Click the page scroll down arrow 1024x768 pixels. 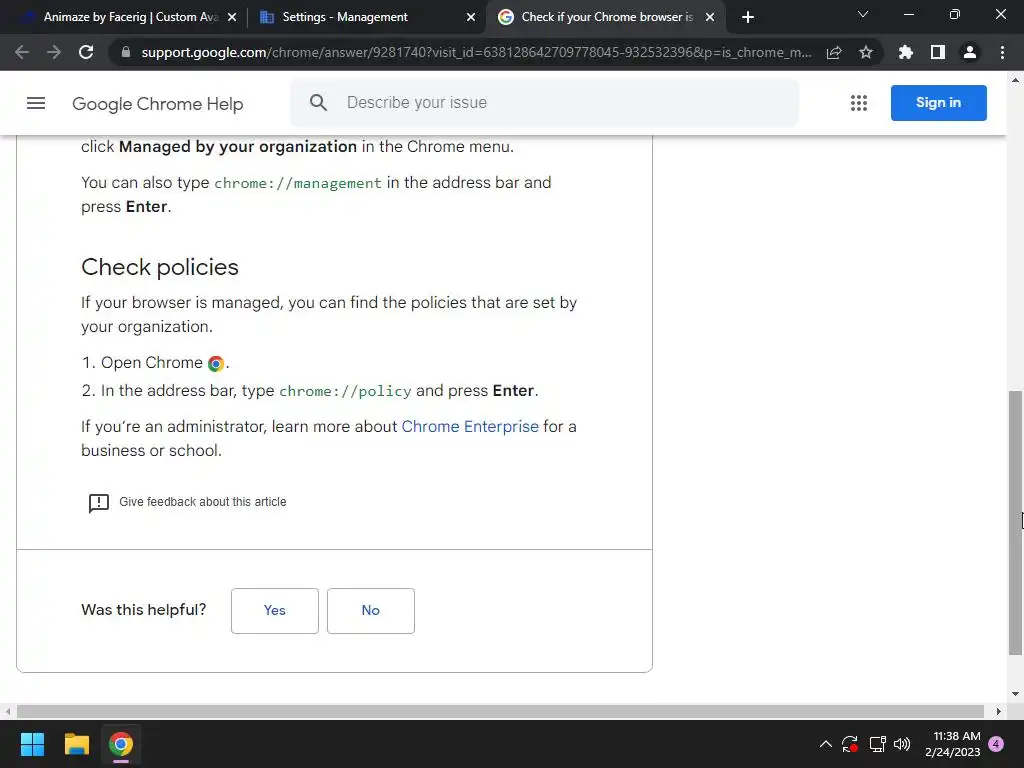(x=1015, y=694)
